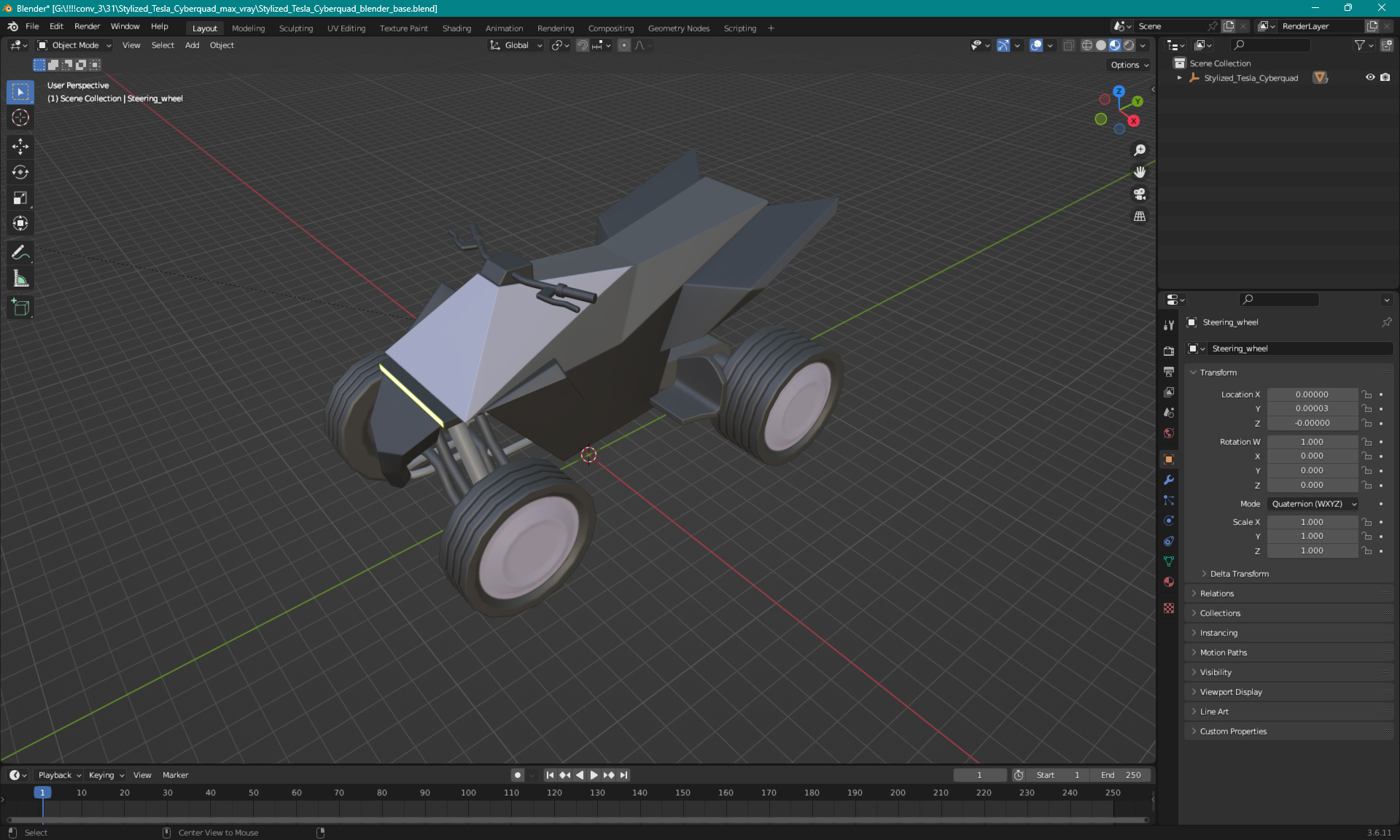Switch to Modeling workspace tab
The height and width of the screenshot is (840, 1400).
[248, 28]
